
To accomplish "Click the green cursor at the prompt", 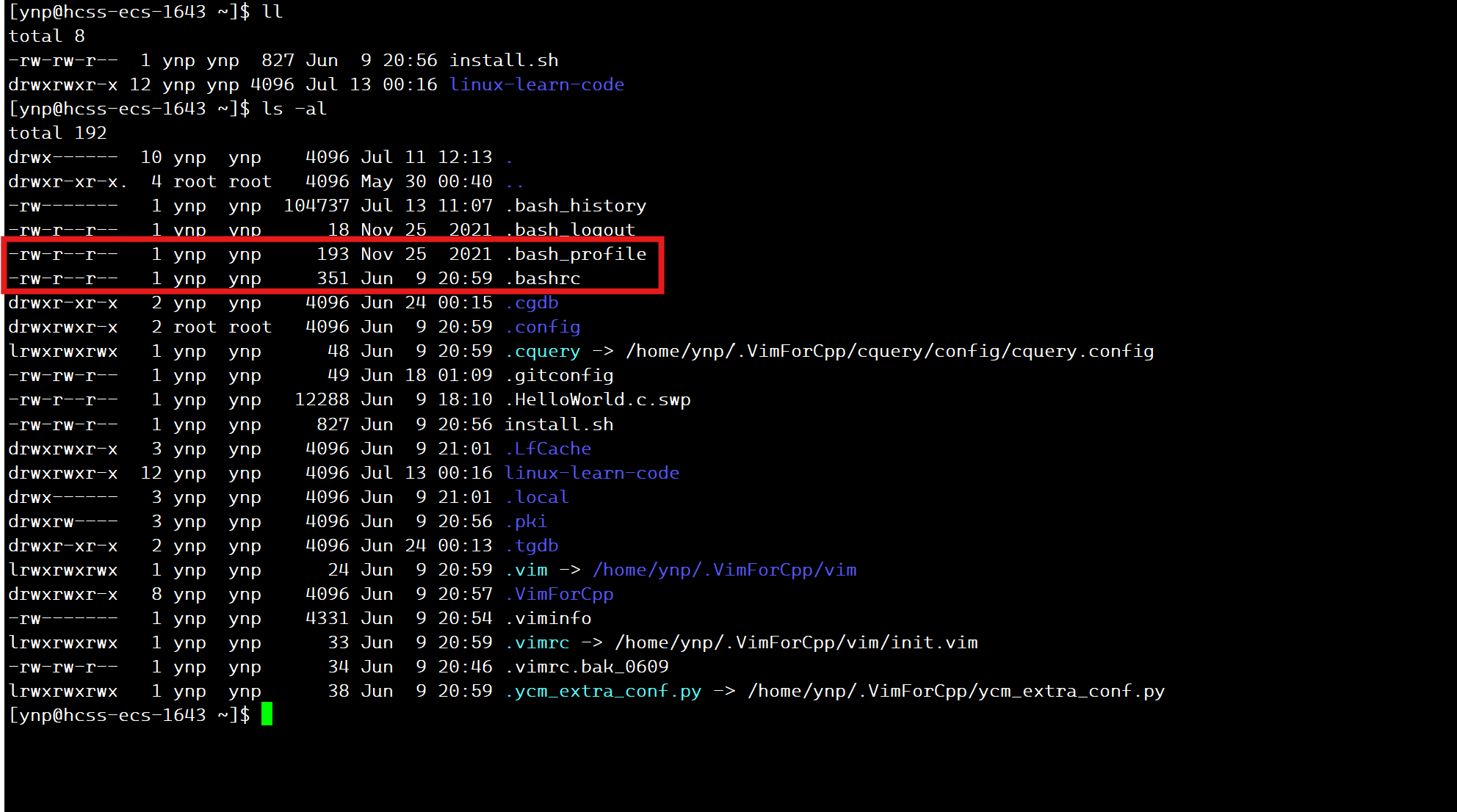I will 267,714.
